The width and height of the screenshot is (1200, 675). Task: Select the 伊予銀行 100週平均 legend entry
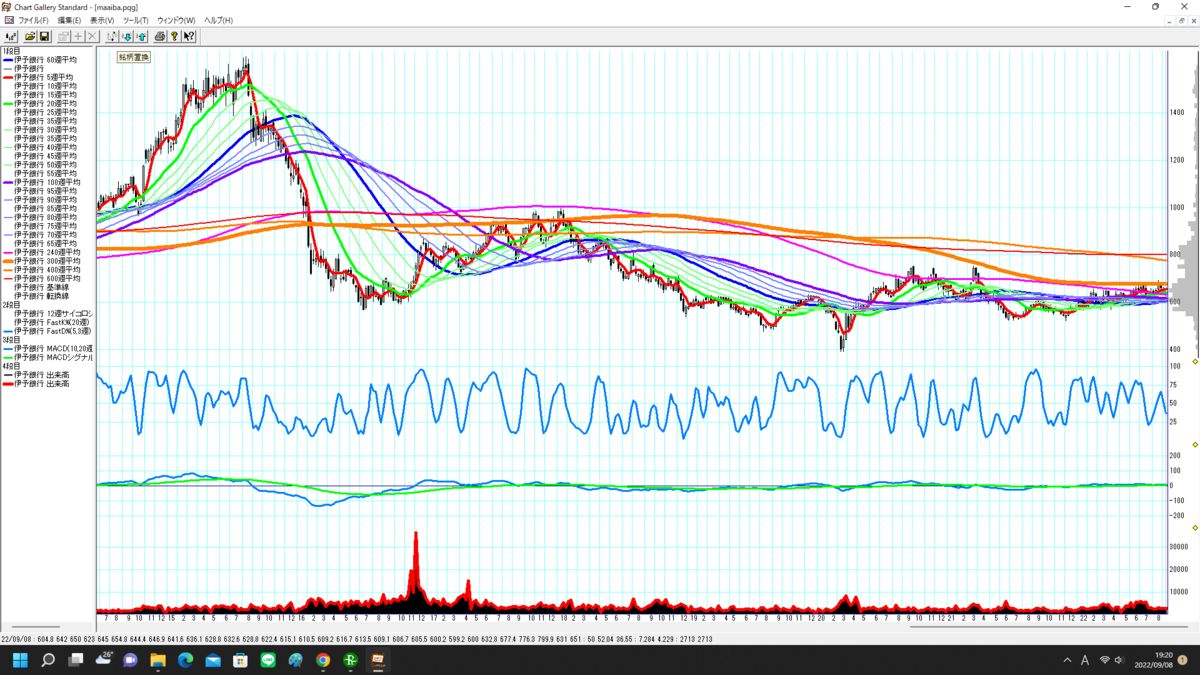coord(47,182)
